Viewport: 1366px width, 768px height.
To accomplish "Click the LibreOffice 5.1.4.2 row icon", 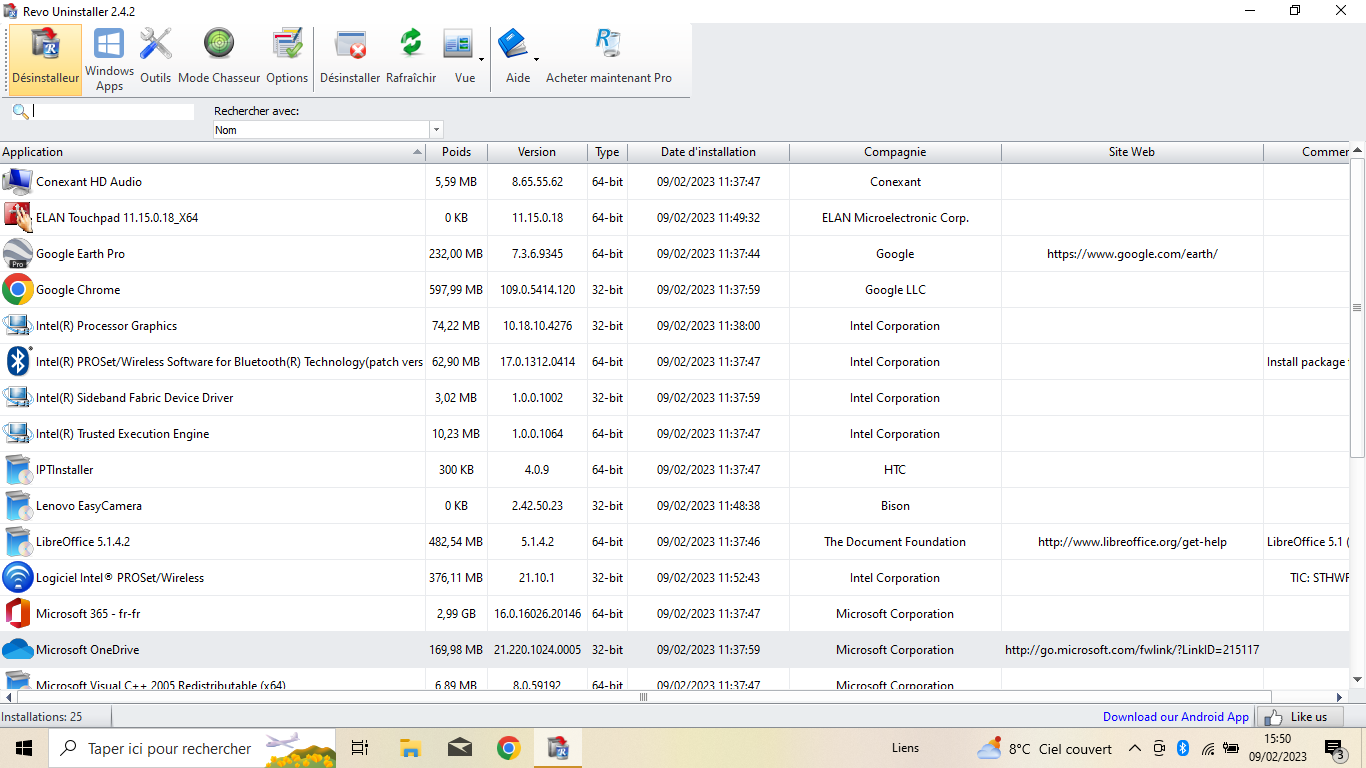I will (x=17, y=542).
